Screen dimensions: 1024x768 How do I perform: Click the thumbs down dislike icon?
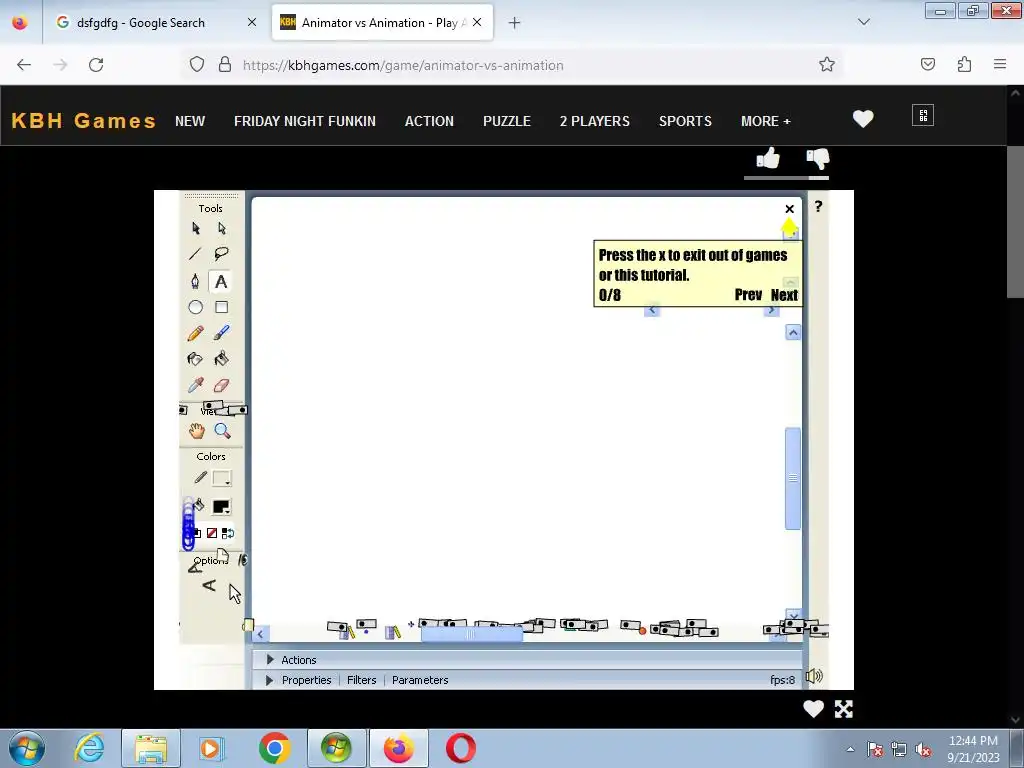tap(818, 159)
